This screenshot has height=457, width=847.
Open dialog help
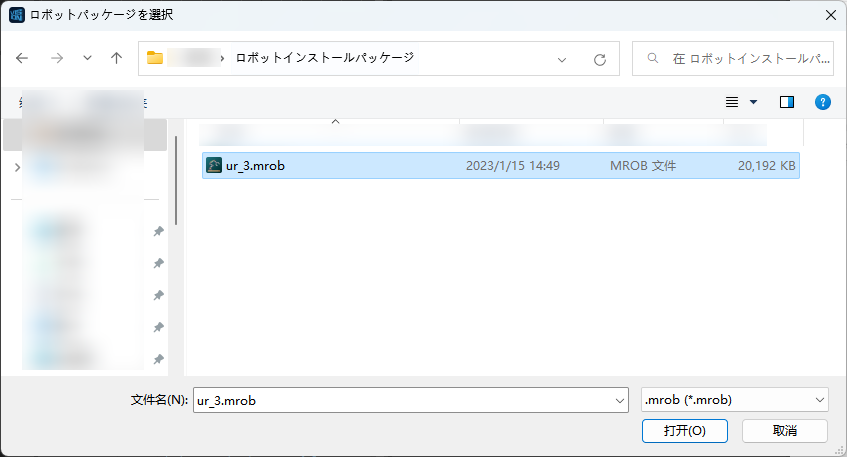(x=822, y=102)
